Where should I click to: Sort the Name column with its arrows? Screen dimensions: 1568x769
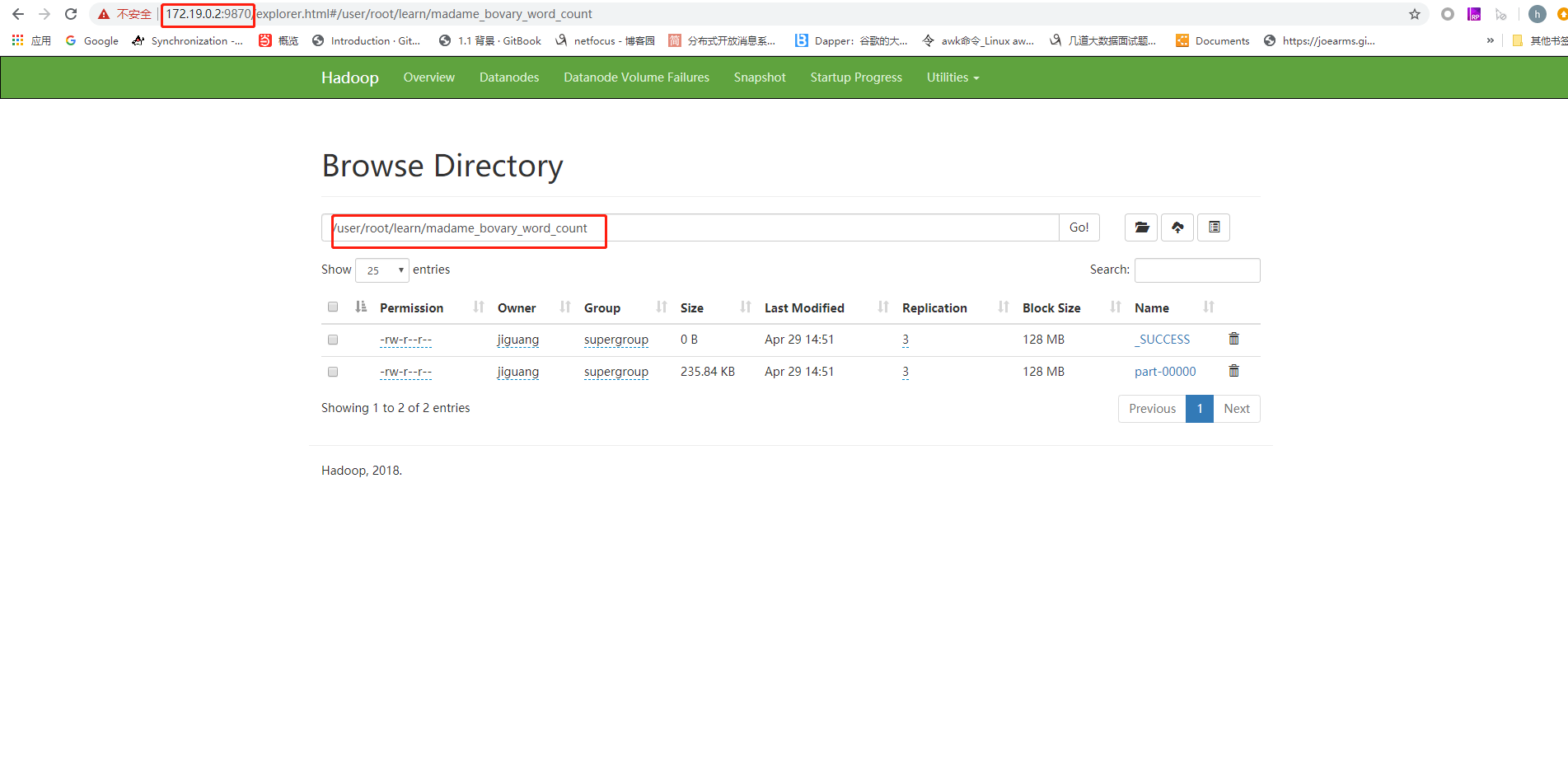1209,307
